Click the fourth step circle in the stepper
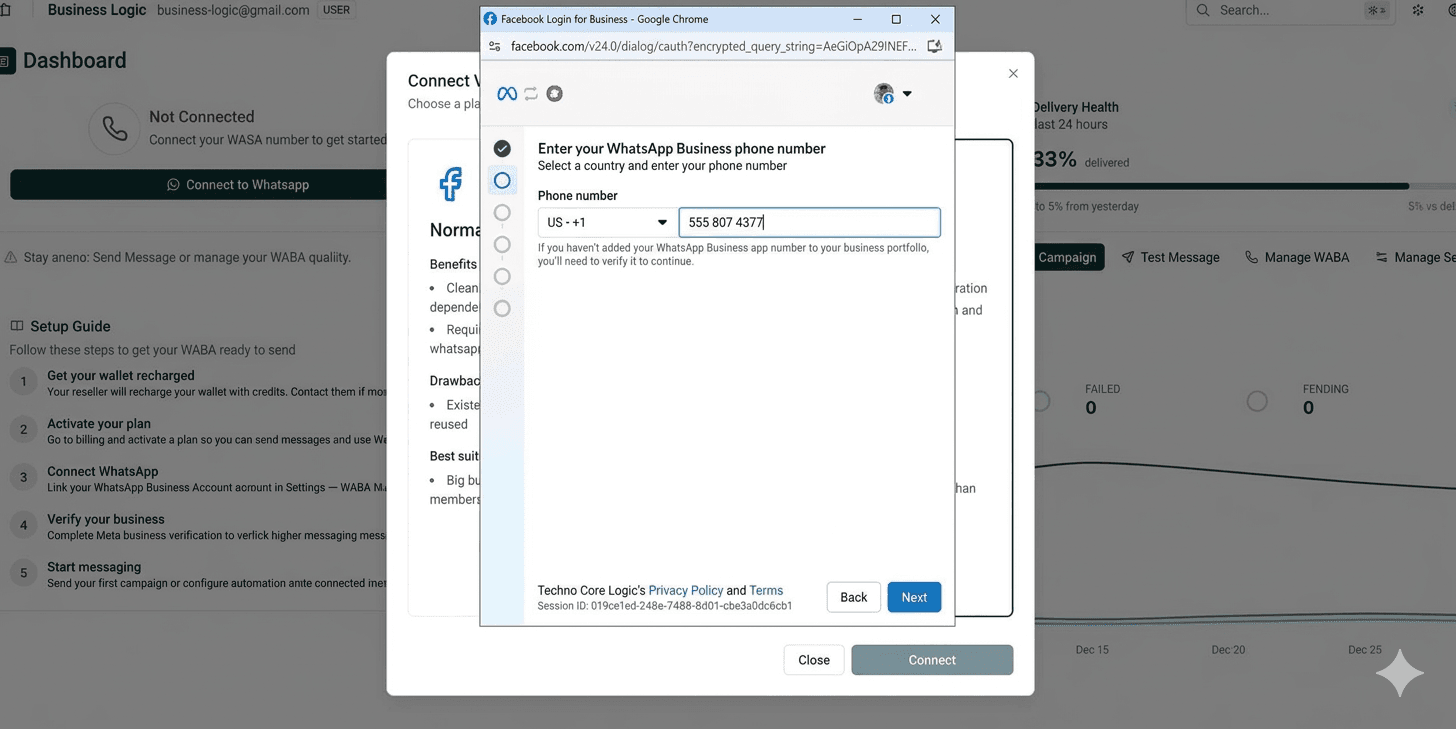The image size is (1456, 729). coord(502,244)
